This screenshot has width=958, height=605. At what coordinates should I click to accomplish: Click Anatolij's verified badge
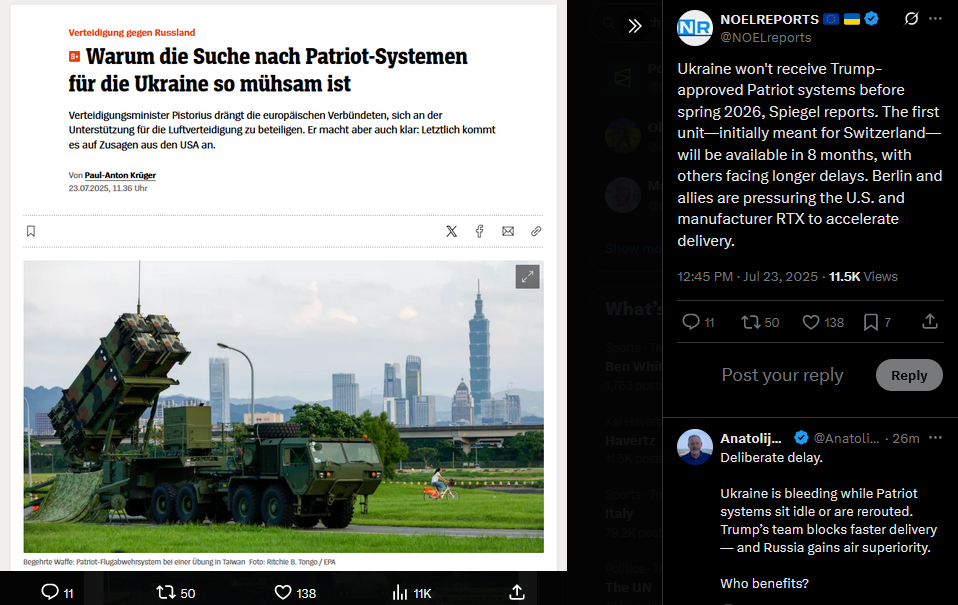point(801,438)
